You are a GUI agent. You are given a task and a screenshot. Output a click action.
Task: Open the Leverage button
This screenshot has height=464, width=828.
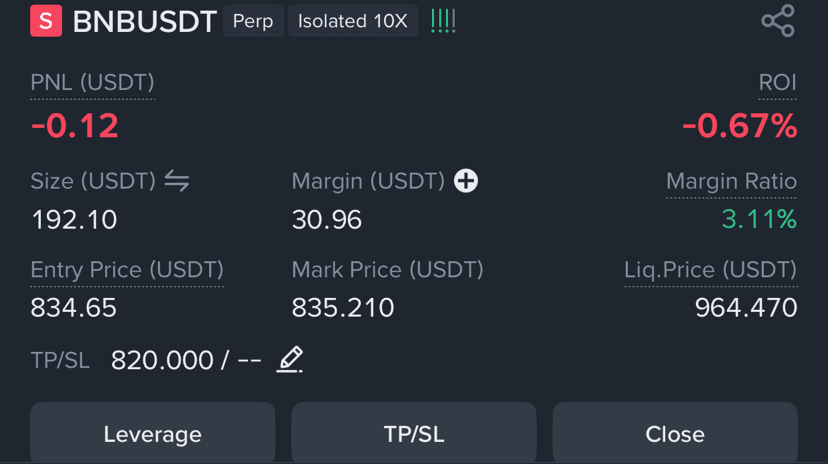(153, 433)
